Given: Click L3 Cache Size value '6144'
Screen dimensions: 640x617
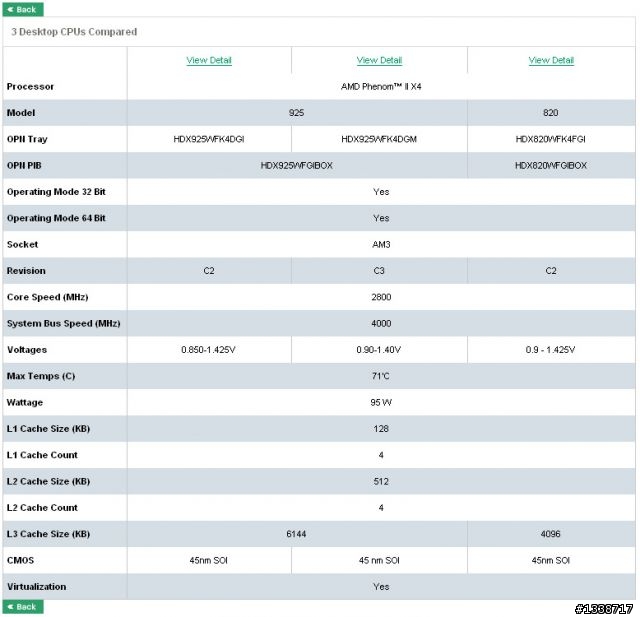Looking at the screenshot, I should pyautogui.click(x=296, y=534).
